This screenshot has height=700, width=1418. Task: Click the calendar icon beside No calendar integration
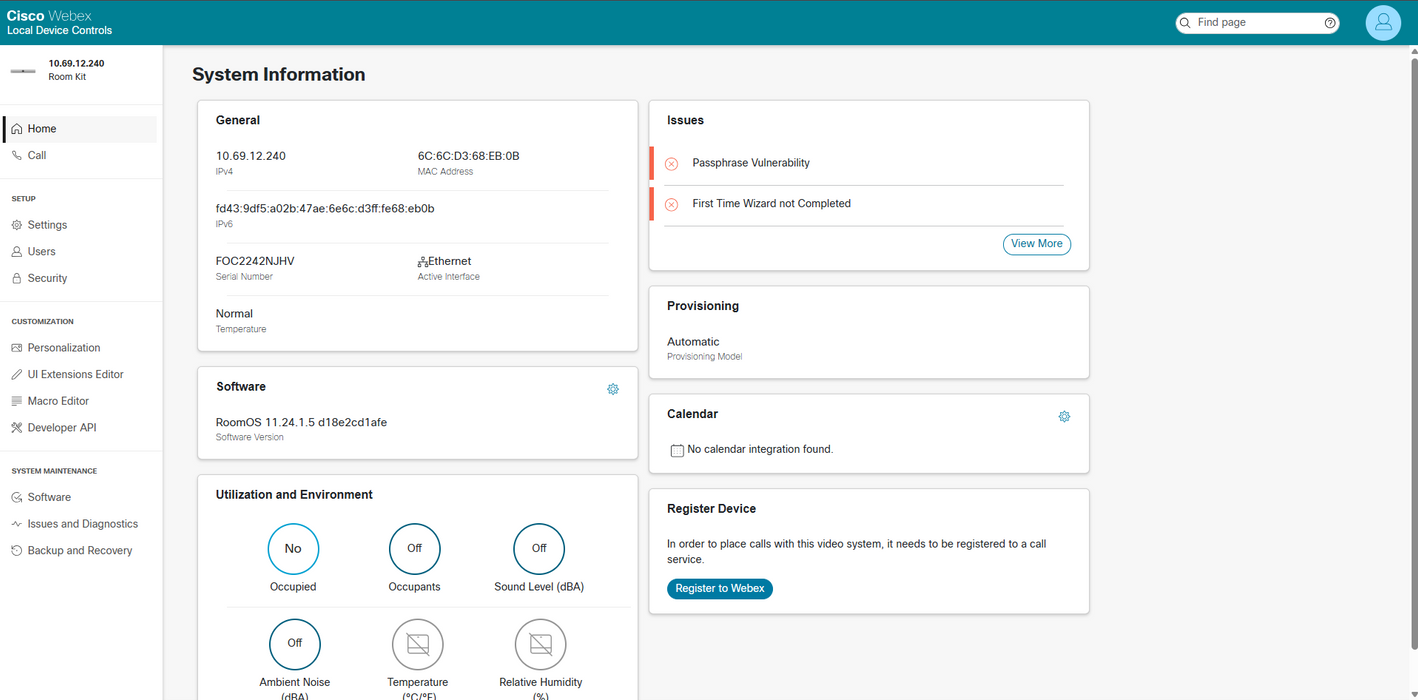tap(677, 451)
